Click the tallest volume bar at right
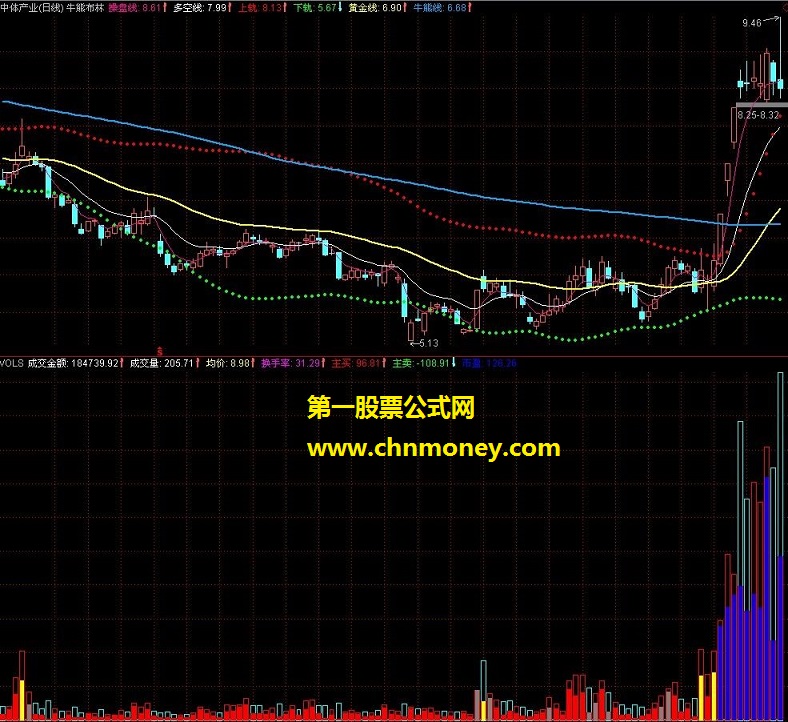The width and height of the screenshot is (788, 722). tap(780, 547)
